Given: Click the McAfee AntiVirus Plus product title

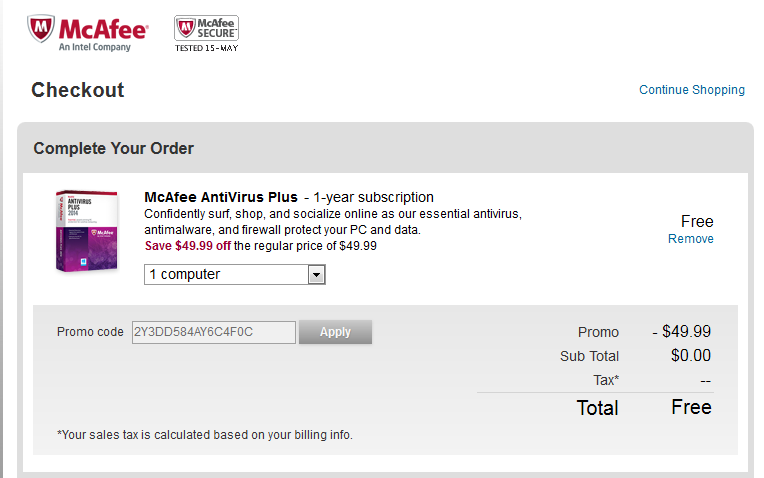Looking at the screenshot, I should point(221,197).
